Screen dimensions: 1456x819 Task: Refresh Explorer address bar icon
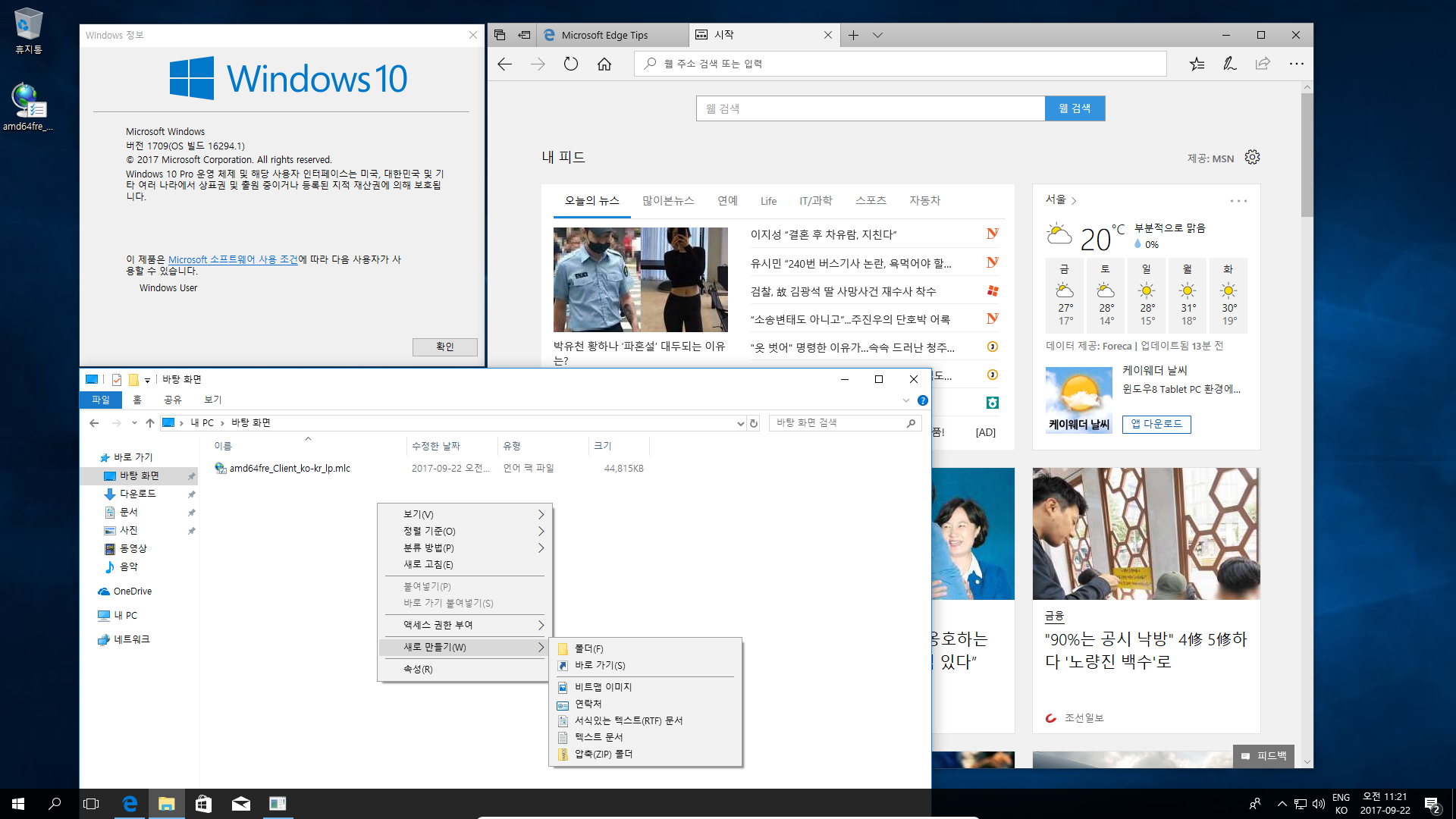coord(754,423)
